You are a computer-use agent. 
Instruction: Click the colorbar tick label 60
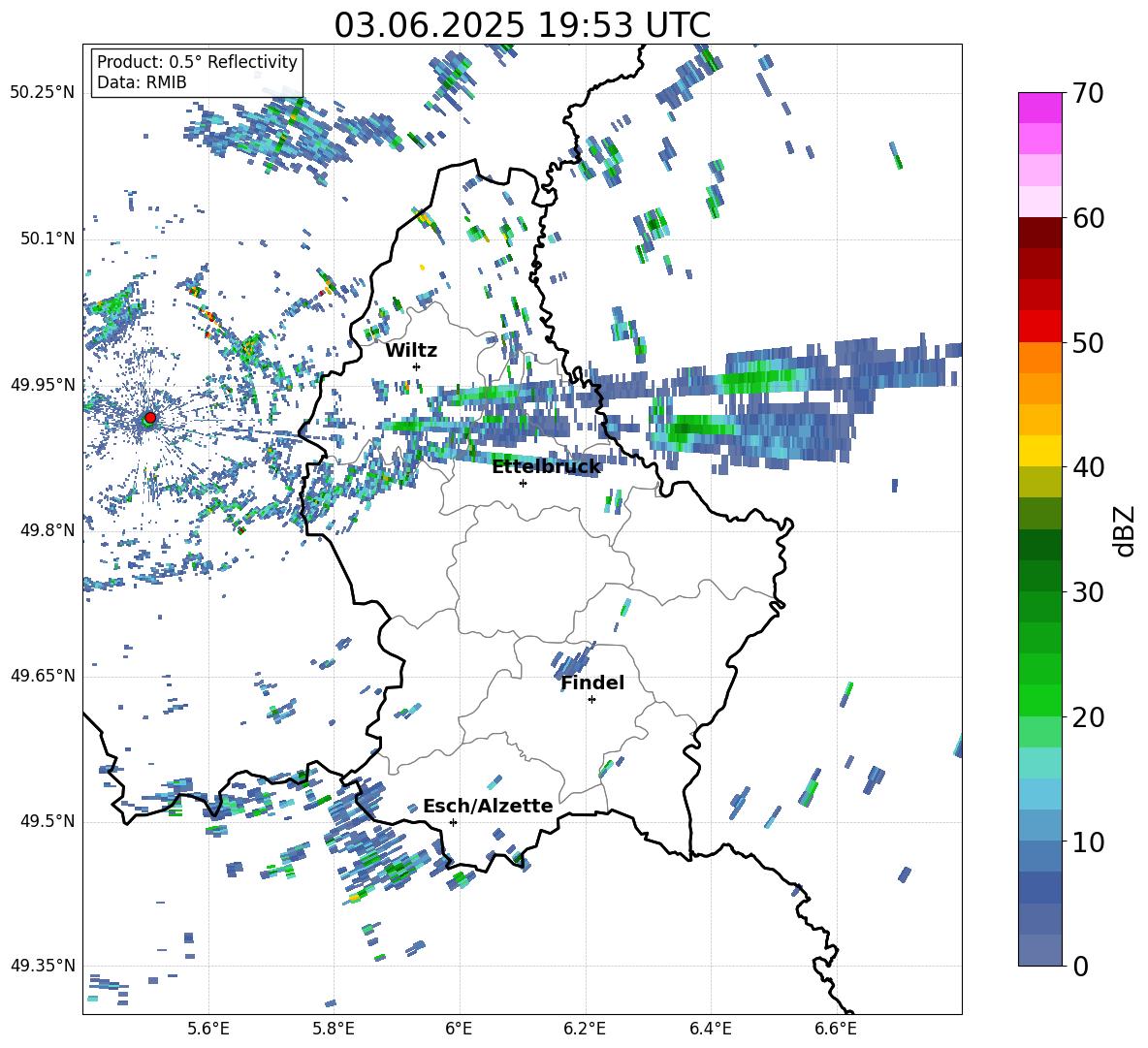[x=1088, y=218]
